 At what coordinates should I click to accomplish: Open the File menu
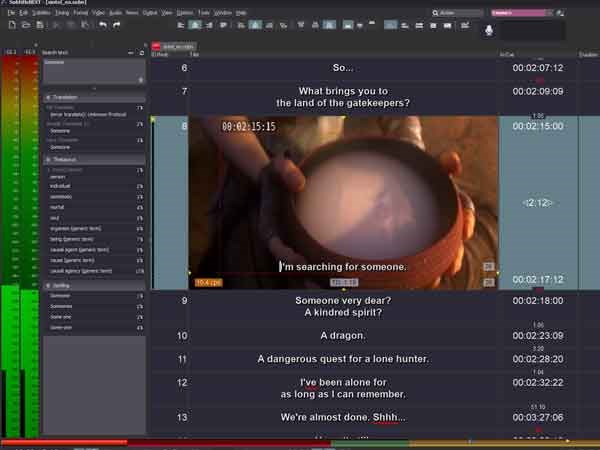click(x=11, y=13)
